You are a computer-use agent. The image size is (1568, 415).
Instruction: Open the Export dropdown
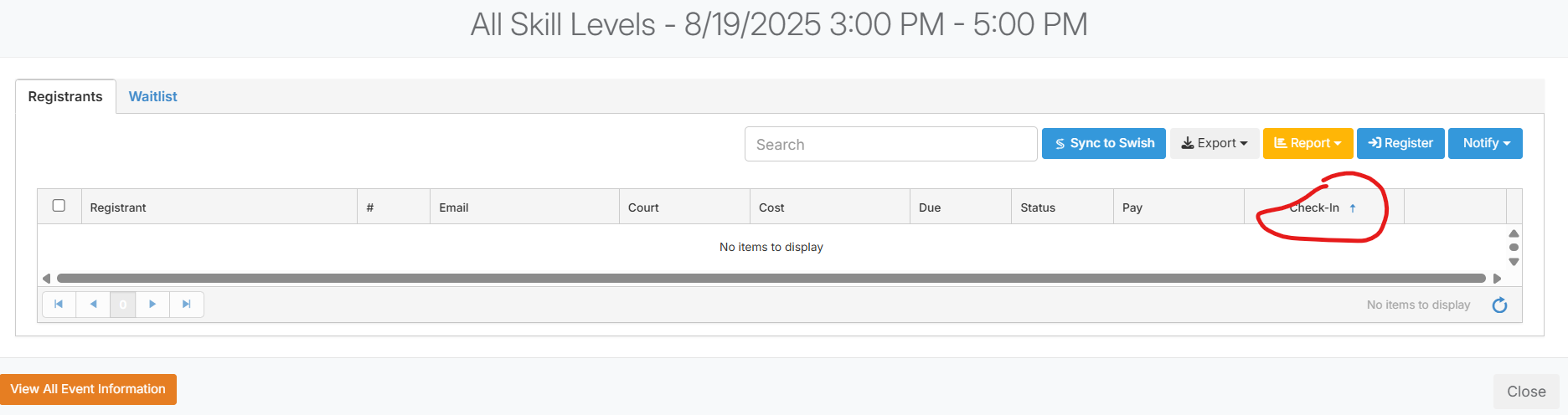tap(1214, 143)
